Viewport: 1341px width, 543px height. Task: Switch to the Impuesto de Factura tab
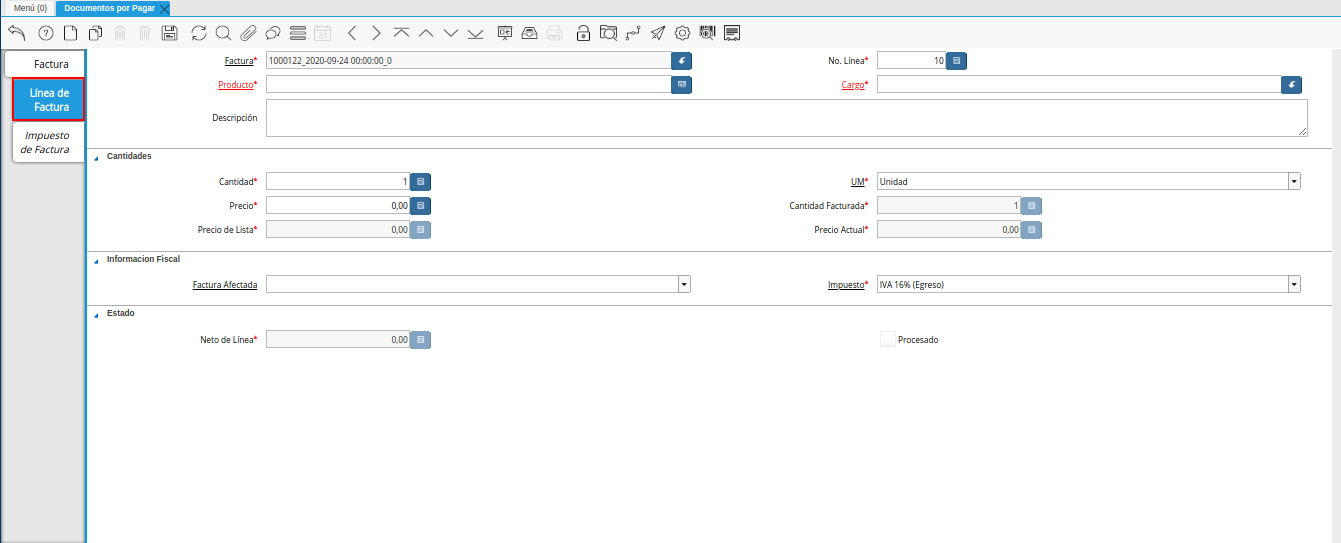click(47, 142)
